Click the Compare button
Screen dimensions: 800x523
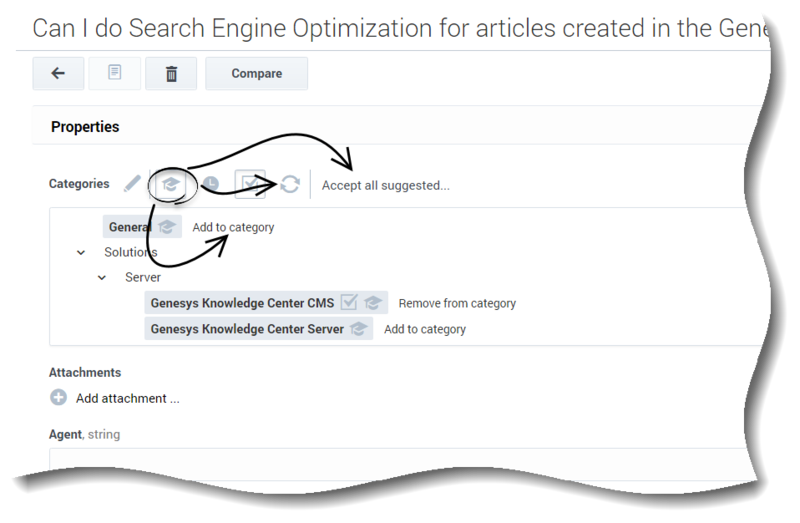(257, 73)
